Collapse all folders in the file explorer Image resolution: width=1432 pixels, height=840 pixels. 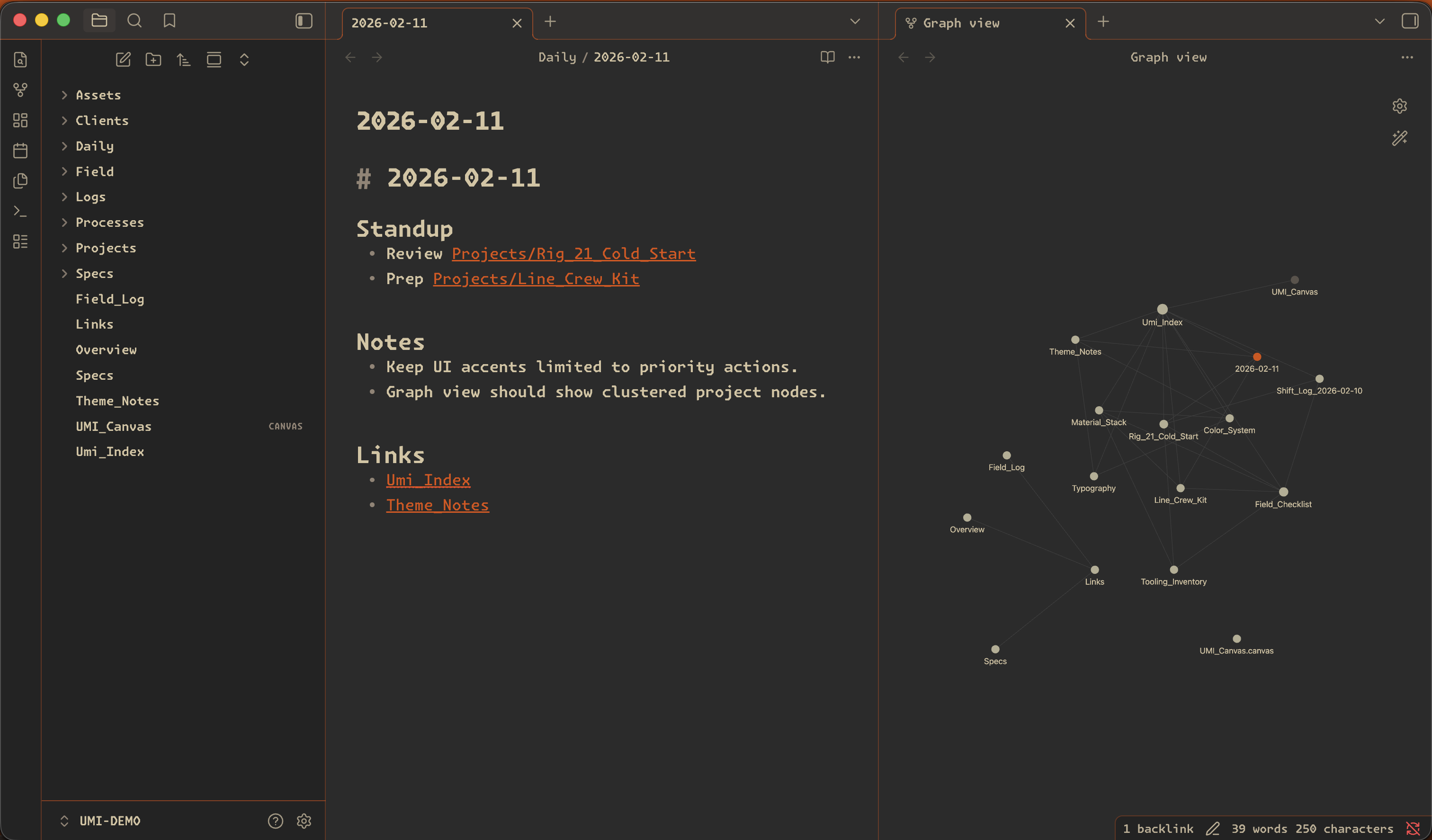[214, 59]
